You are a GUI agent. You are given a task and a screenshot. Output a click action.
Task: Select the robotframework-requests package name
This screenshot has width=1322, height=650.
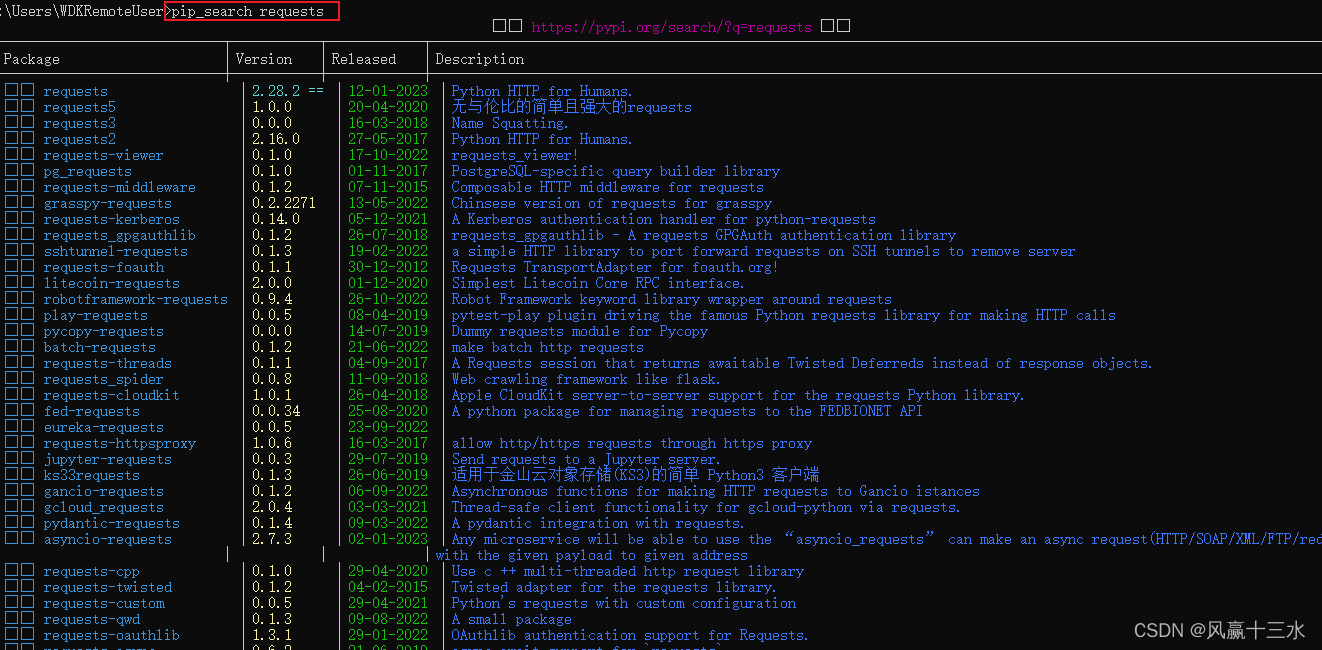[135, 299]
